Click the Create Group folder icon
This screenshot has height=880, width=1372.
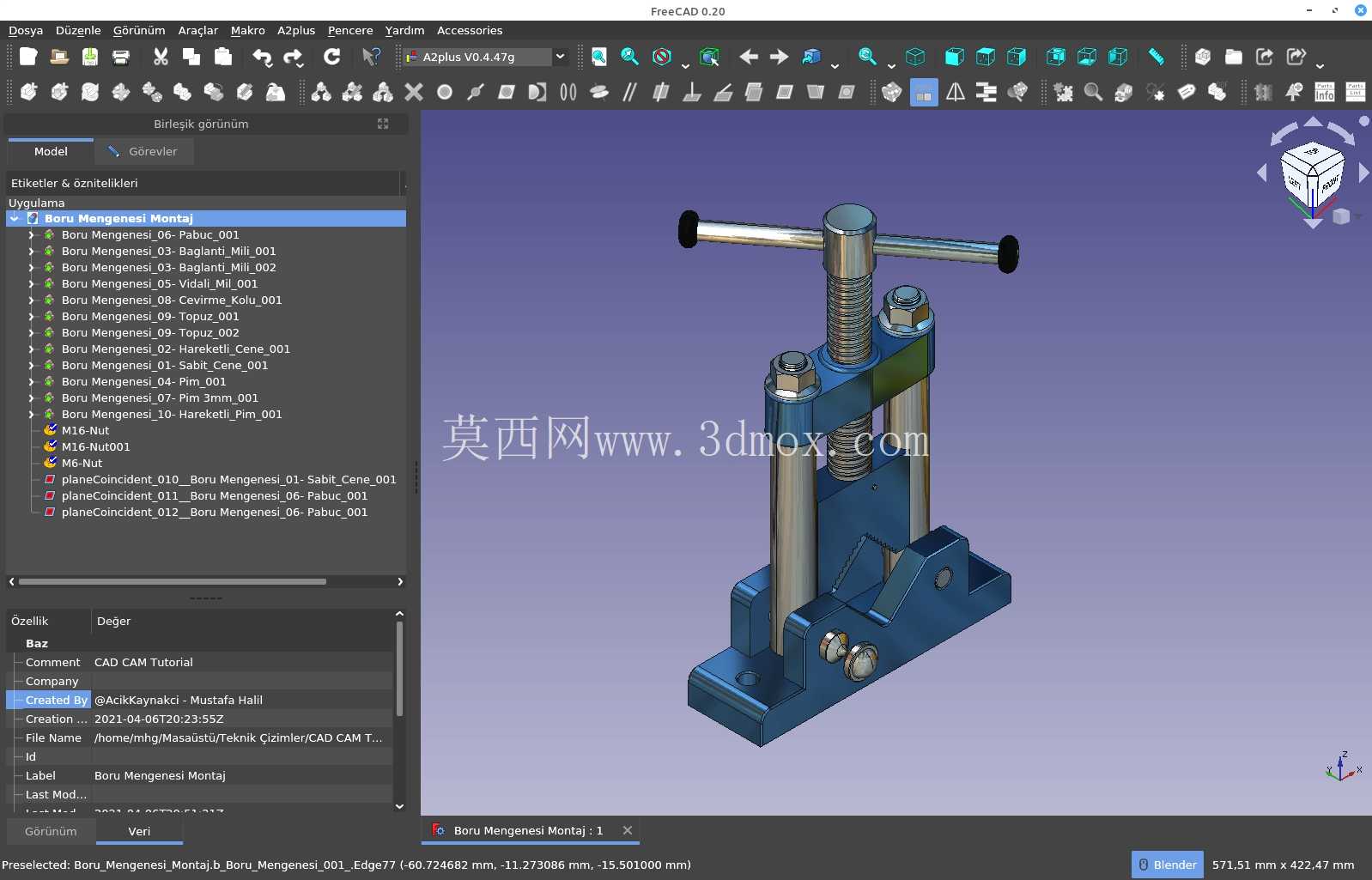pyautogui.click(x=1234, y=57)
